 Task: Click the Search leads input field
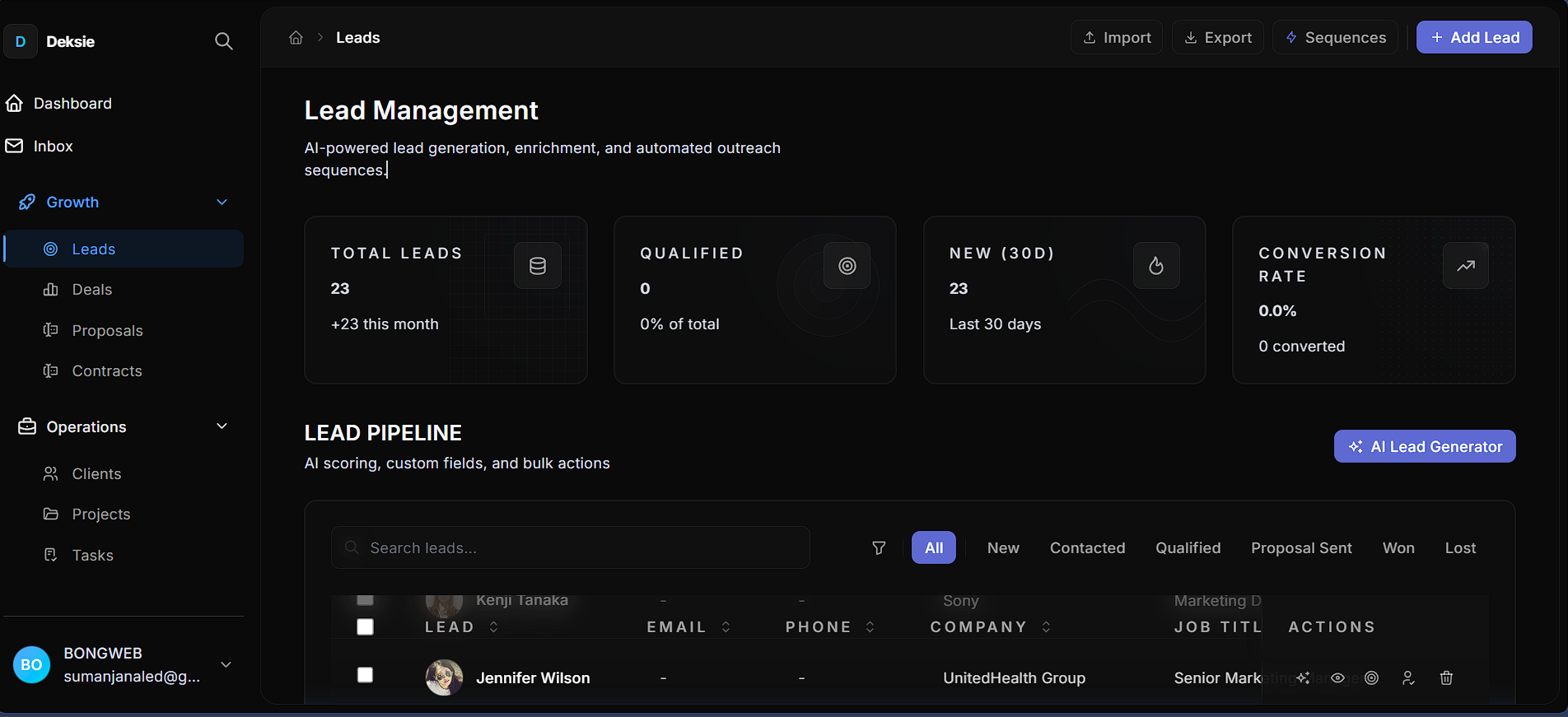tap(570, 548)
